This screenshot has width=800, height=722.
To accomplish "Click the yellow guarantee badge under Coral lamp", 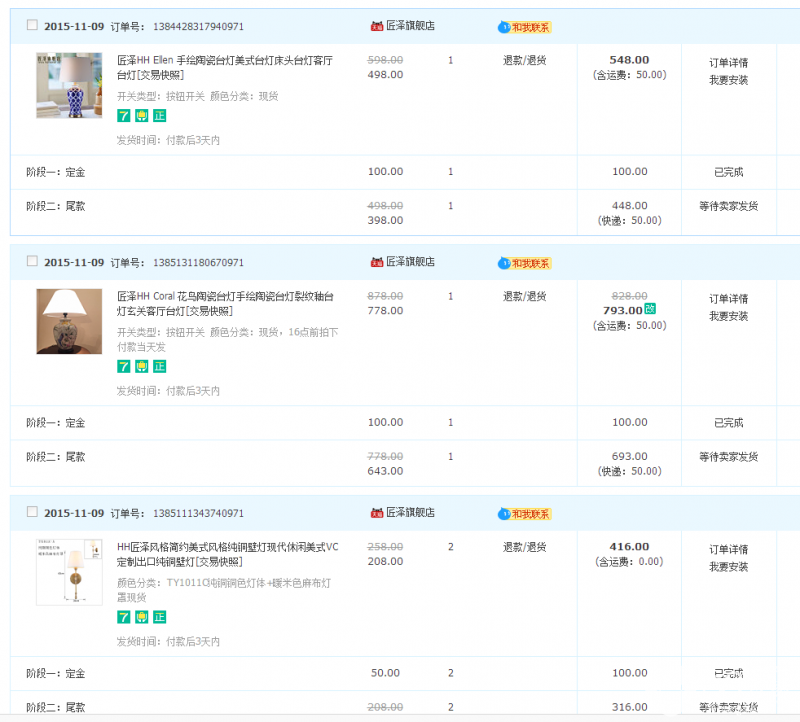I will (142, 366).
